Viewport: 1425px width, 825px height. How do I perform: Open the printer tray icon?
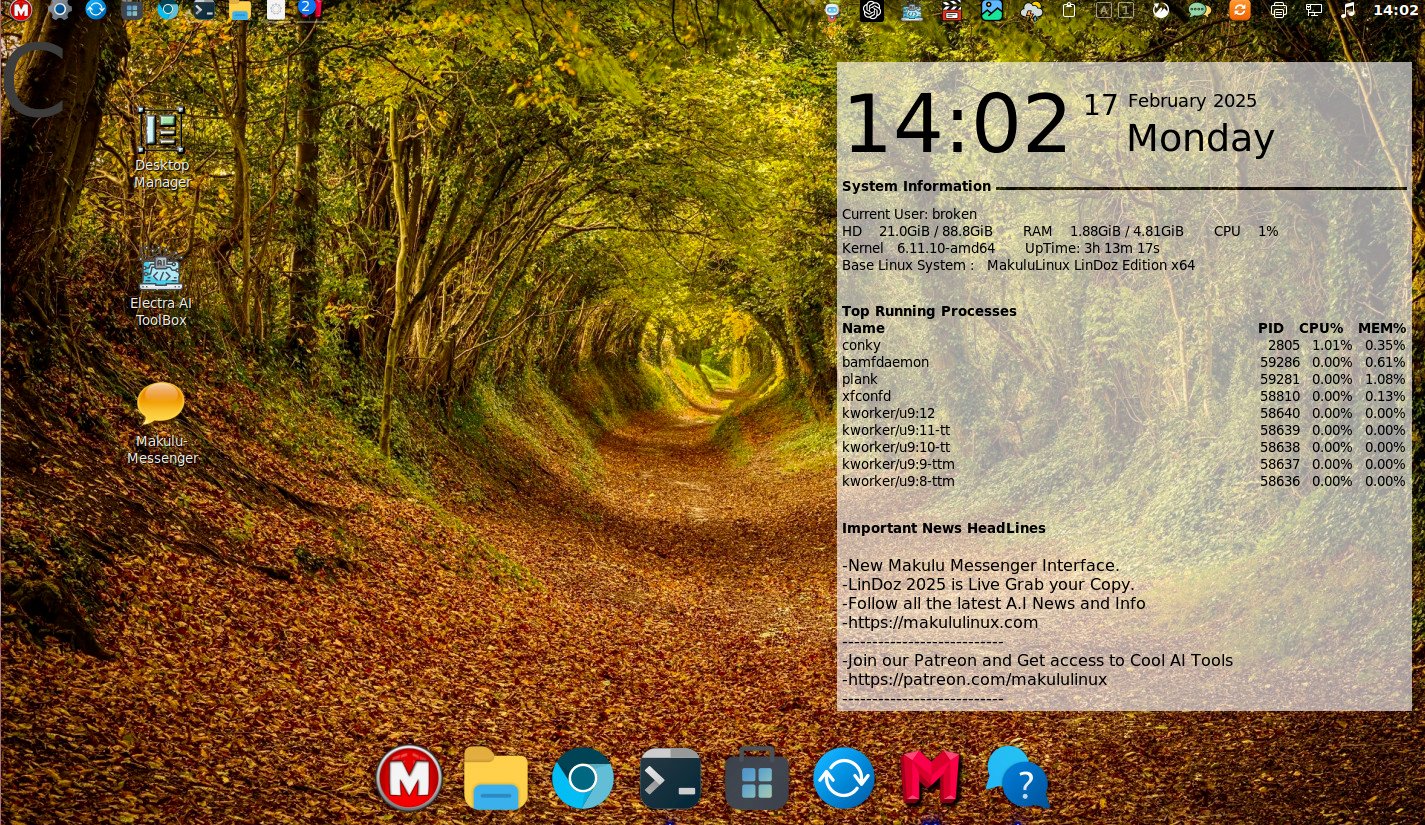tap(1278, 11)
